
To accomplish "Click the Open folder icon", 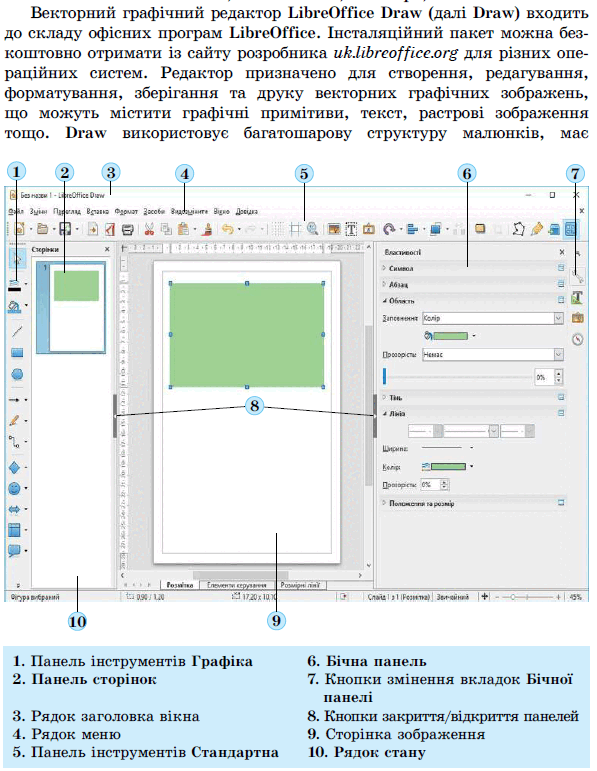I will pos(43,229).
